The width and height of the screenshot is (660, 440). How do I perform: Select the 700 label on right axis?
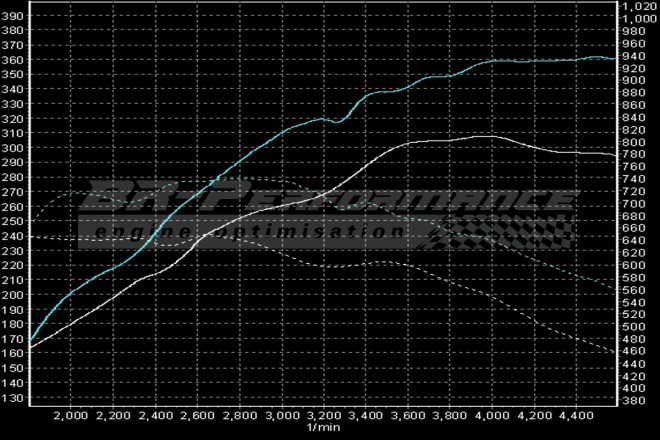pyautogui.click(x=634, y=203)
